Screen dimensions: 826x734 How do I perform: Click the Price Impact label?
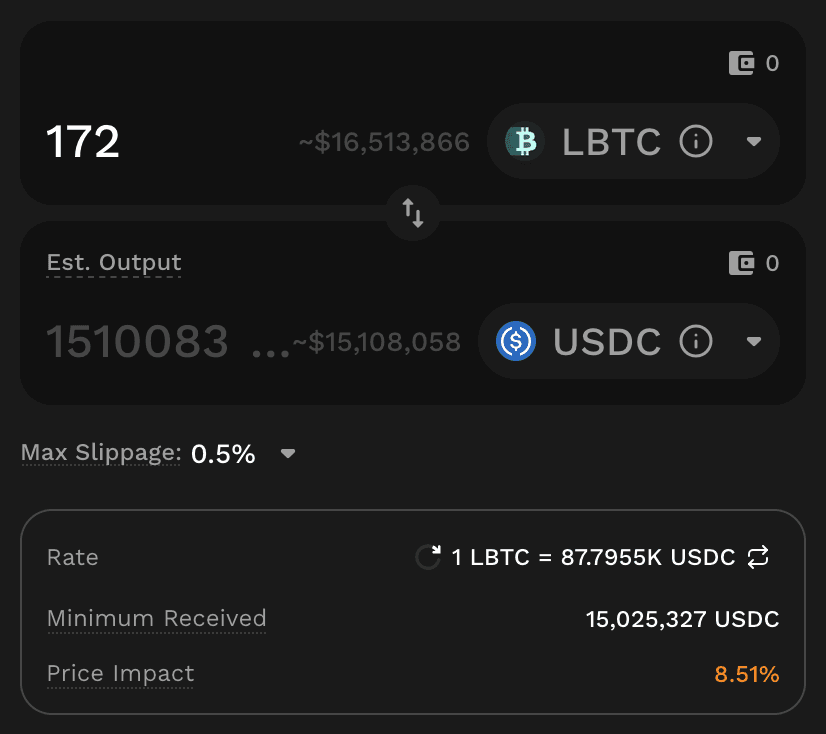coord(120,674)
